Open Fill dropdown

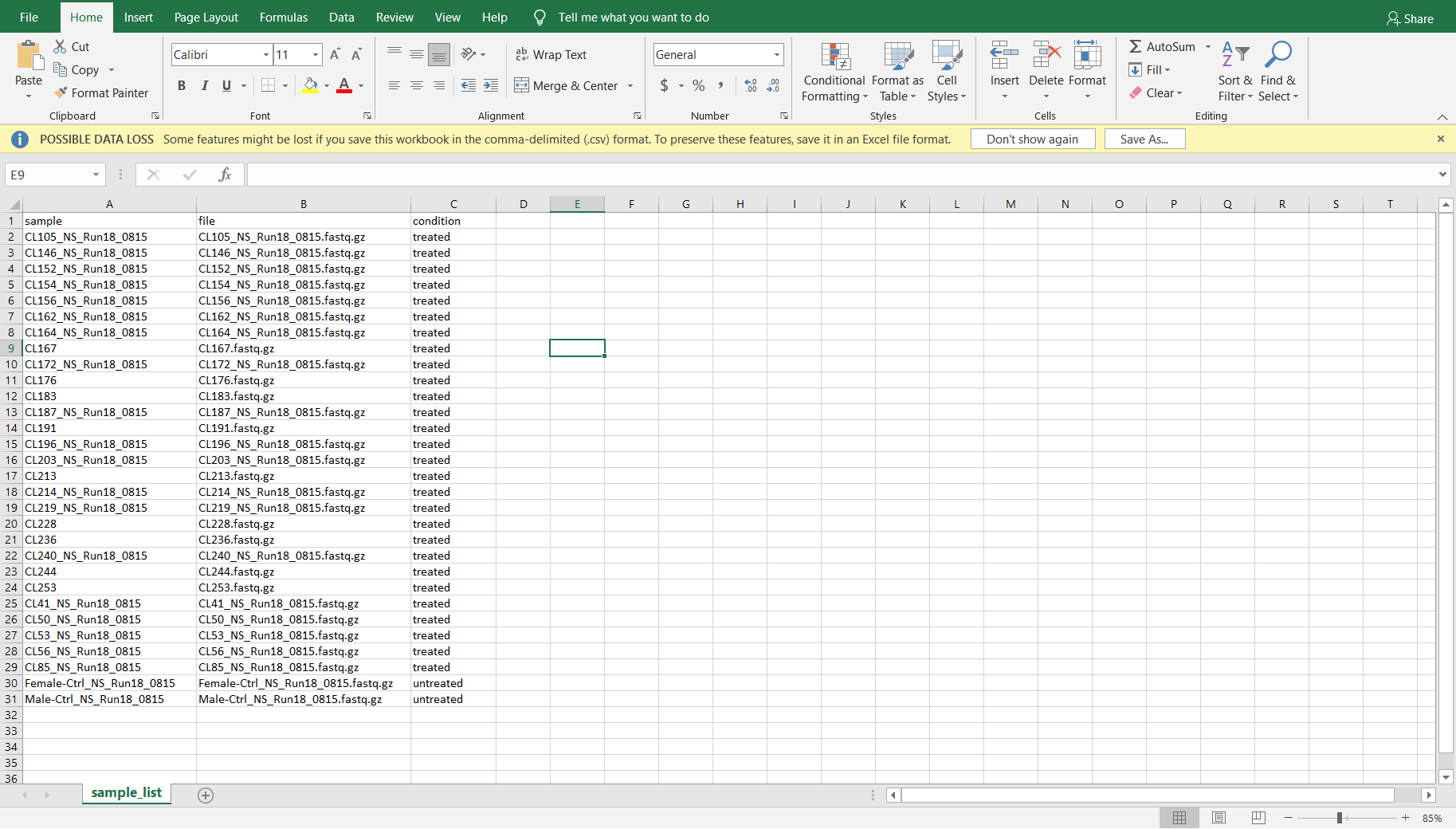pyautogui.click(x=1150, y=69)
